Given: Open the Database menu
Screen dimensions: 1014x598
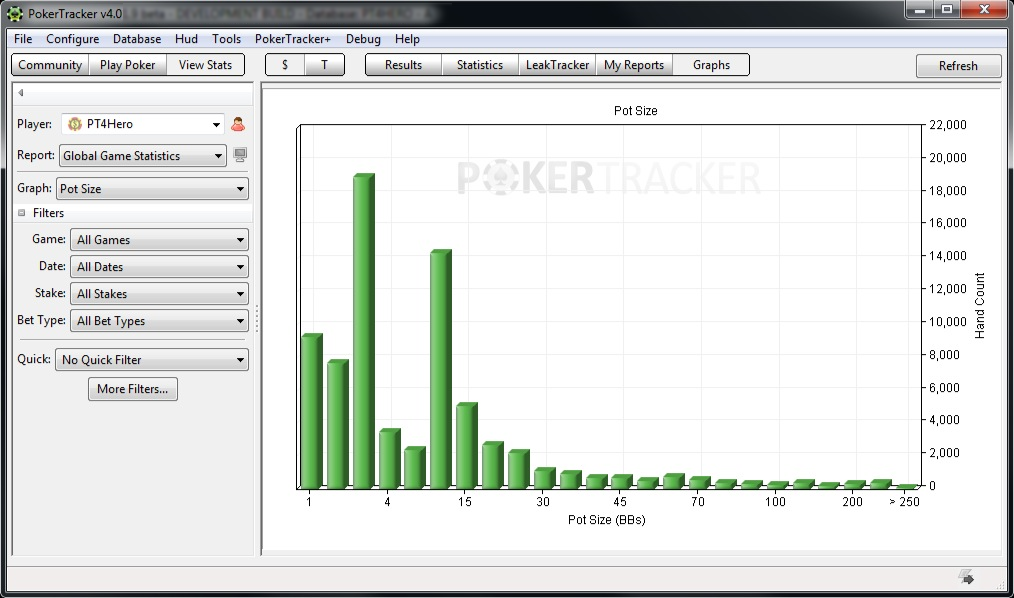Looking at the screenshot, I should 136,39.
